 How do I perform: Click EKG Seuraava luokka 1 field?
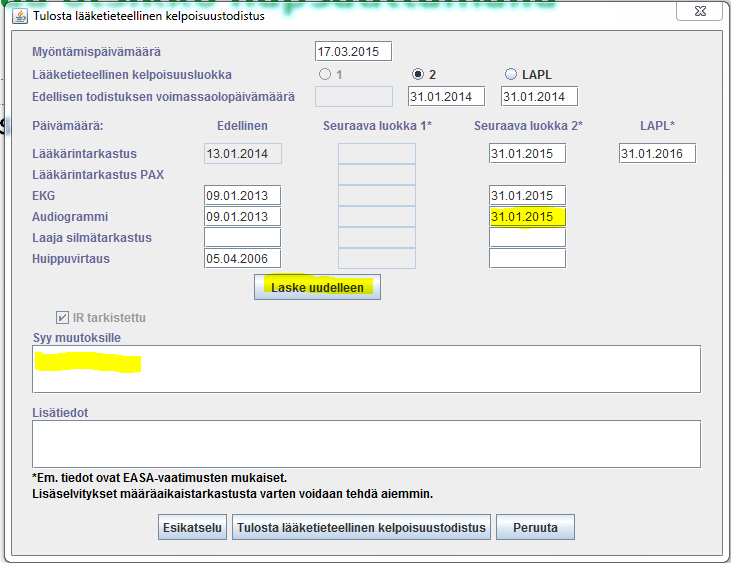(x=377, y=195)
